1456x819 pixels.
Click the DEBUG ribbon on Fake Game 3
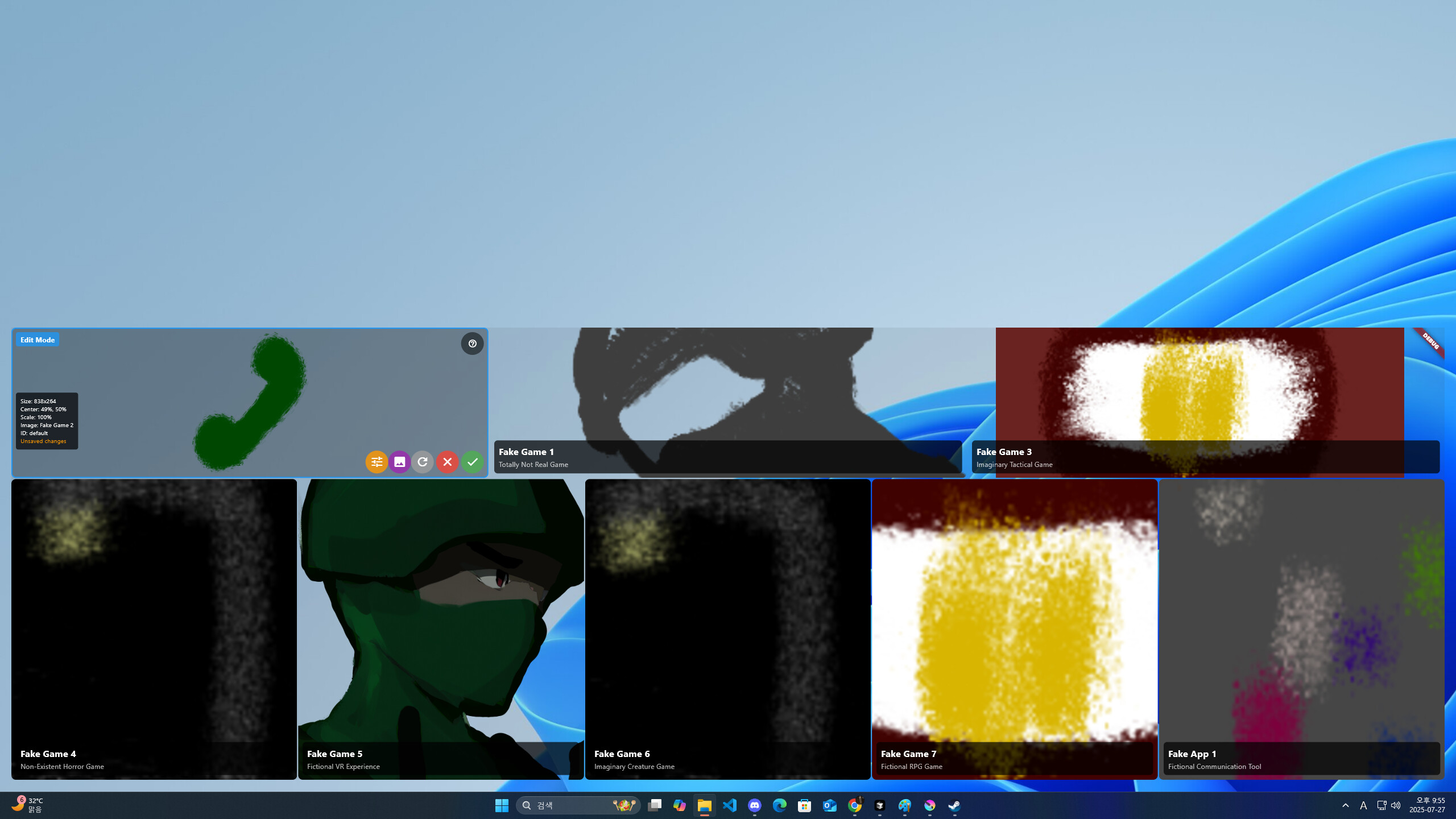click(x=1429, y=341)
